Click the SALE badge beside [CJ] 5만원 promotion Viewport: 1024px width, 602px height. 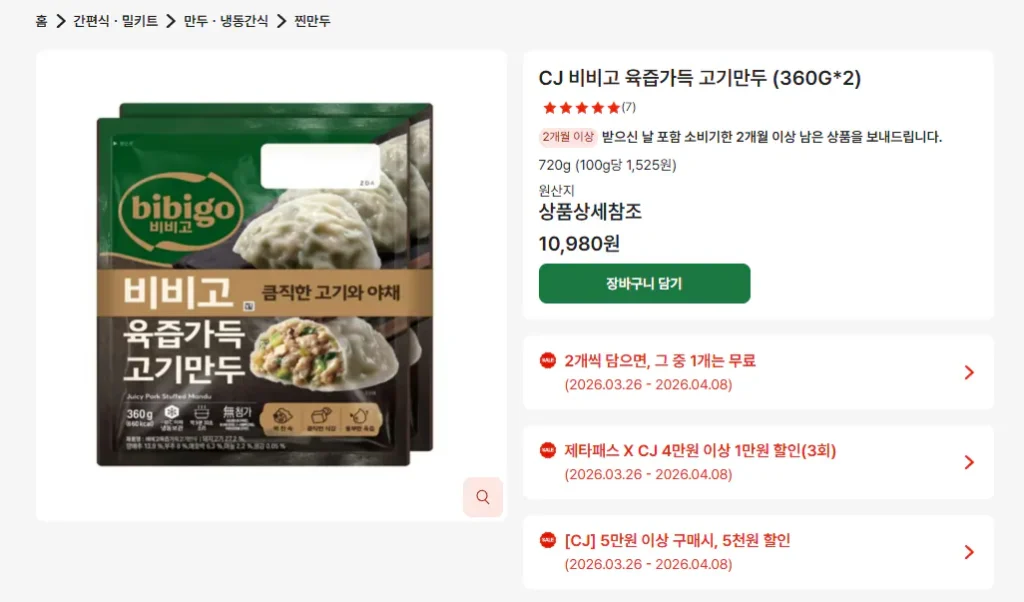[547, 540]
